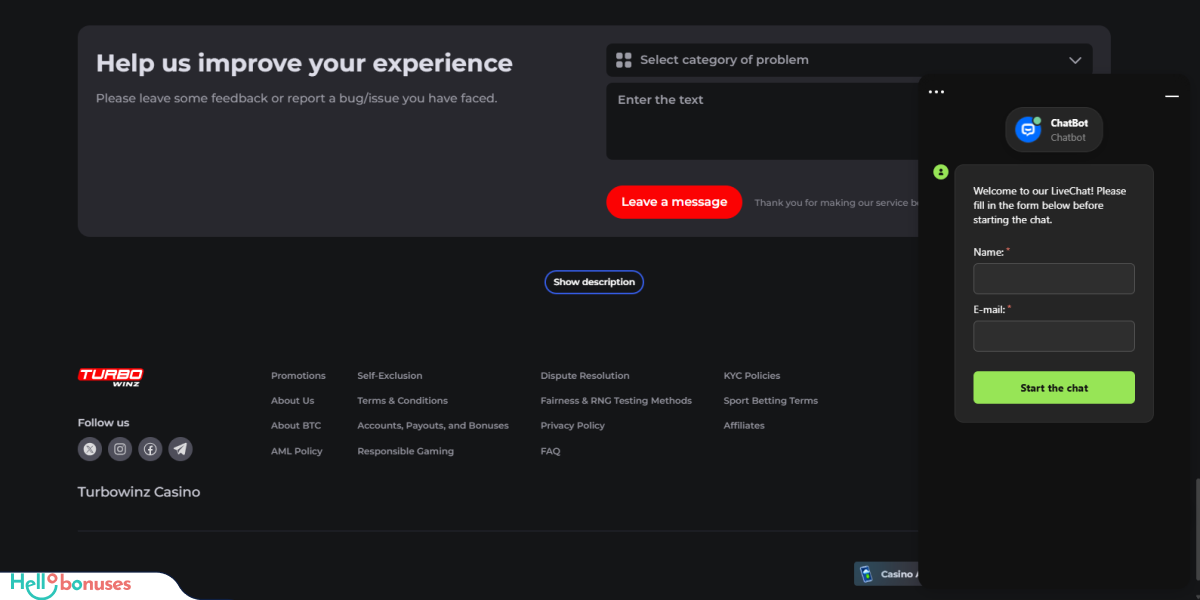Open the Facebook social link
Screen dimensions: 1200x600
(x=150, y=449)
